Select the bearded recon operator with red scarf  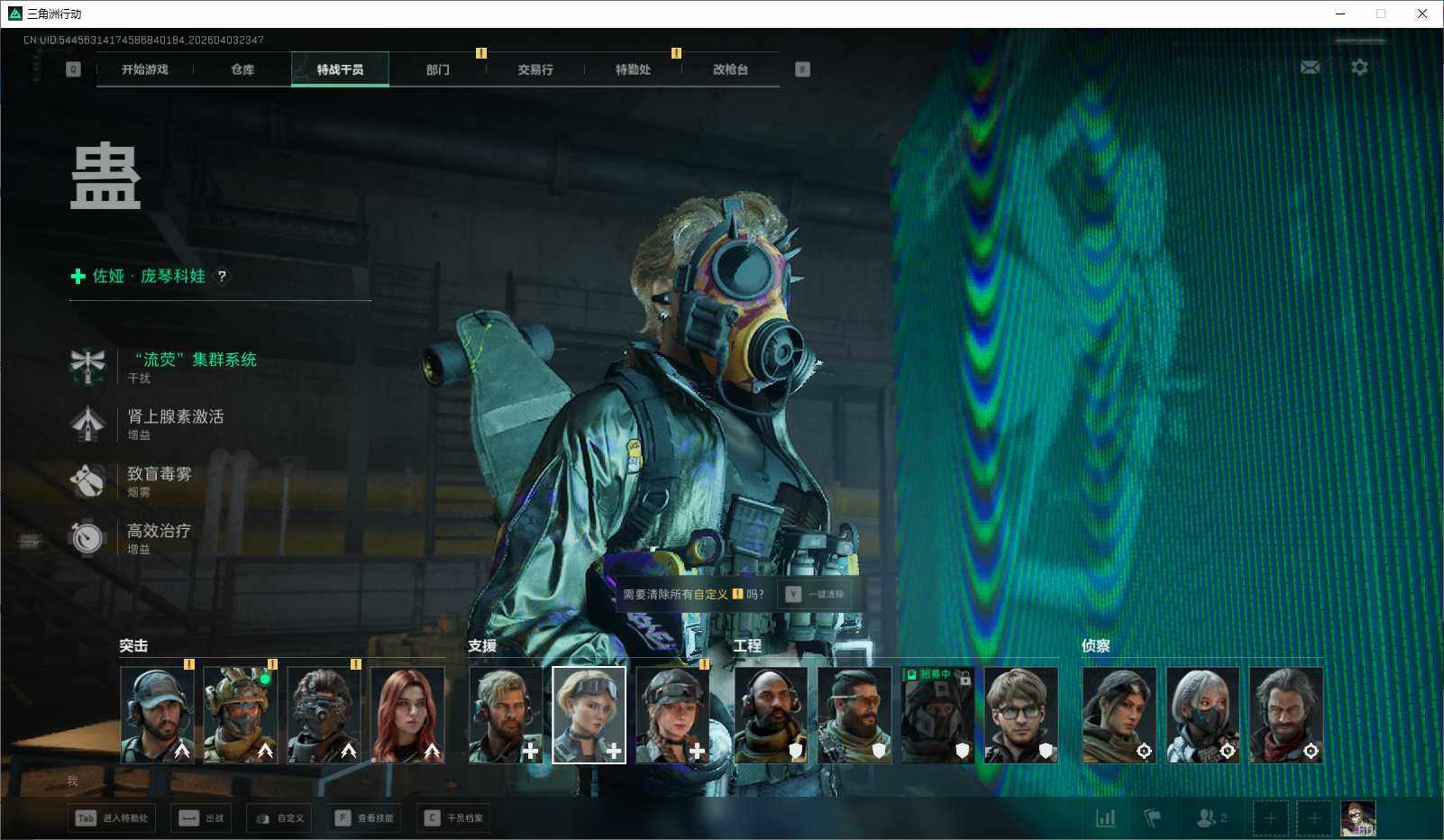click(x=1286, y=716)
